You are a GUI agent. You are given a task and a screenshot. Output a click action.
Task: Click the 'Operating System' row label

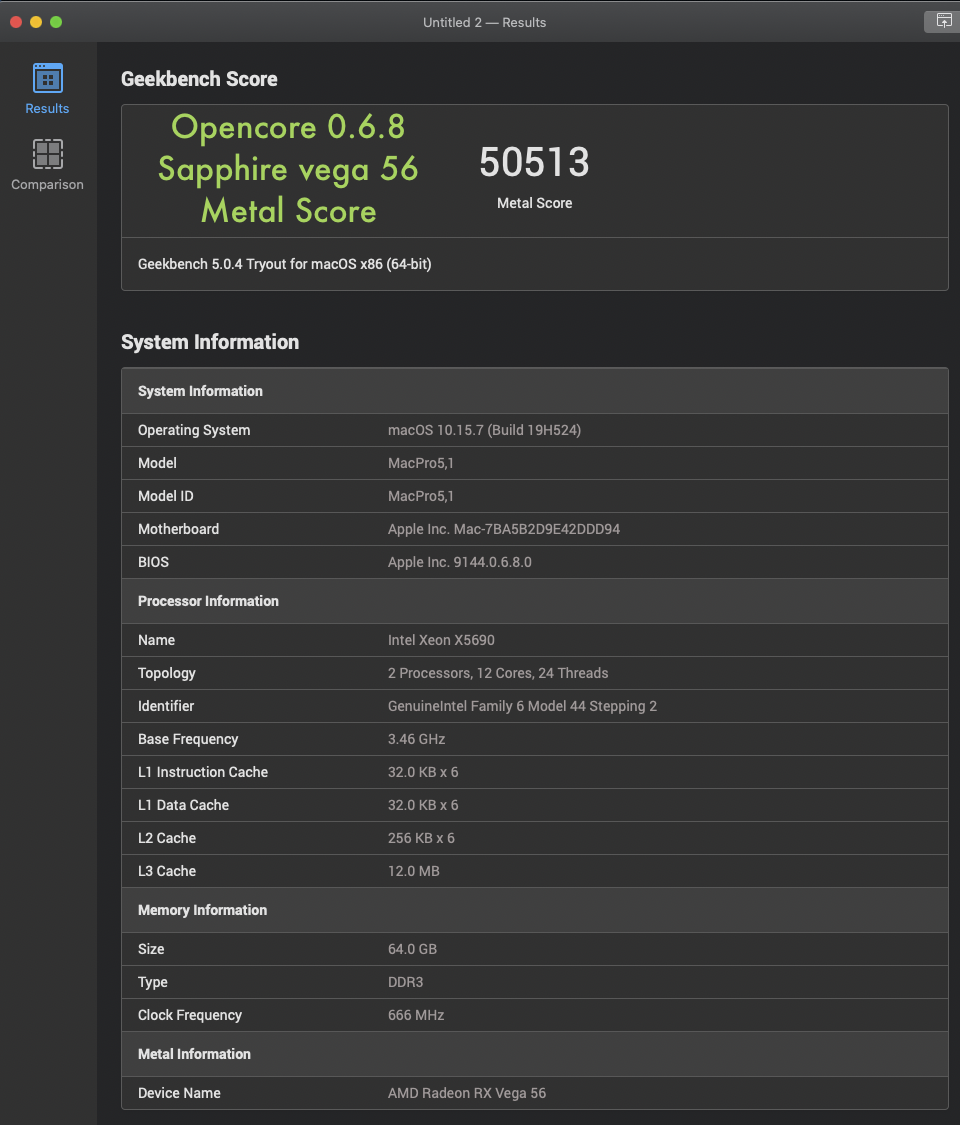pos(194,430)
